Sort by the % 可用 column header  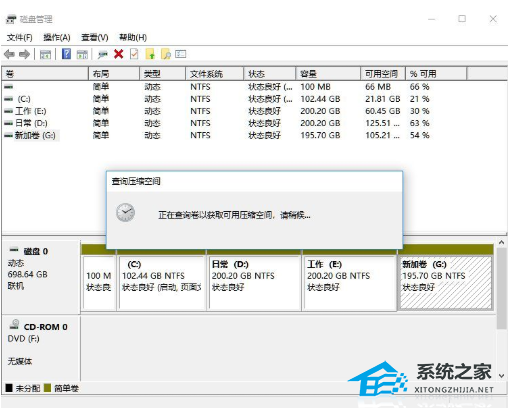tap(436, 74)
